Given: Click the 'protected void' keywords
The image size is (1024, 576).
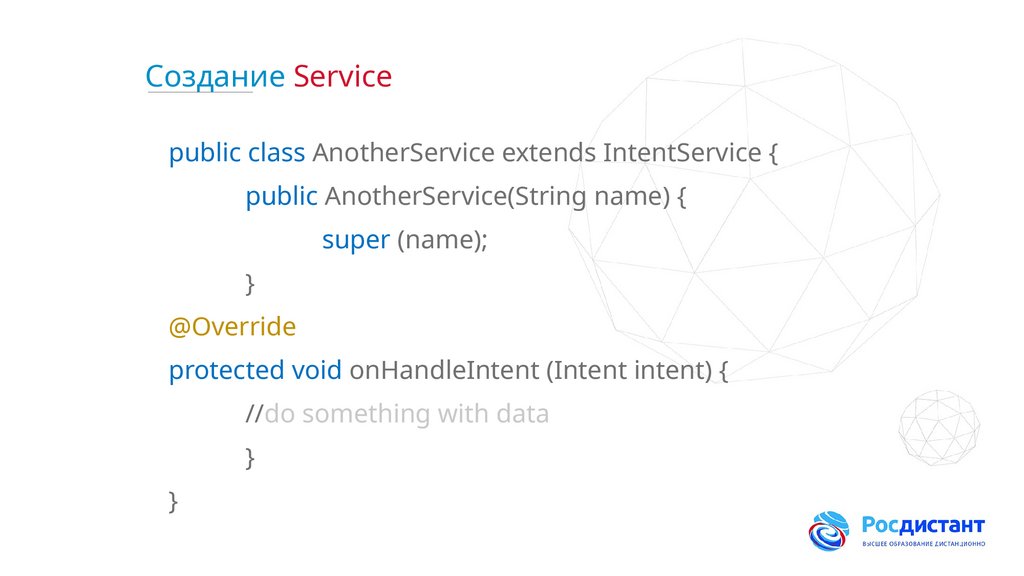Looking at the screenshot, I should point(256,370).
